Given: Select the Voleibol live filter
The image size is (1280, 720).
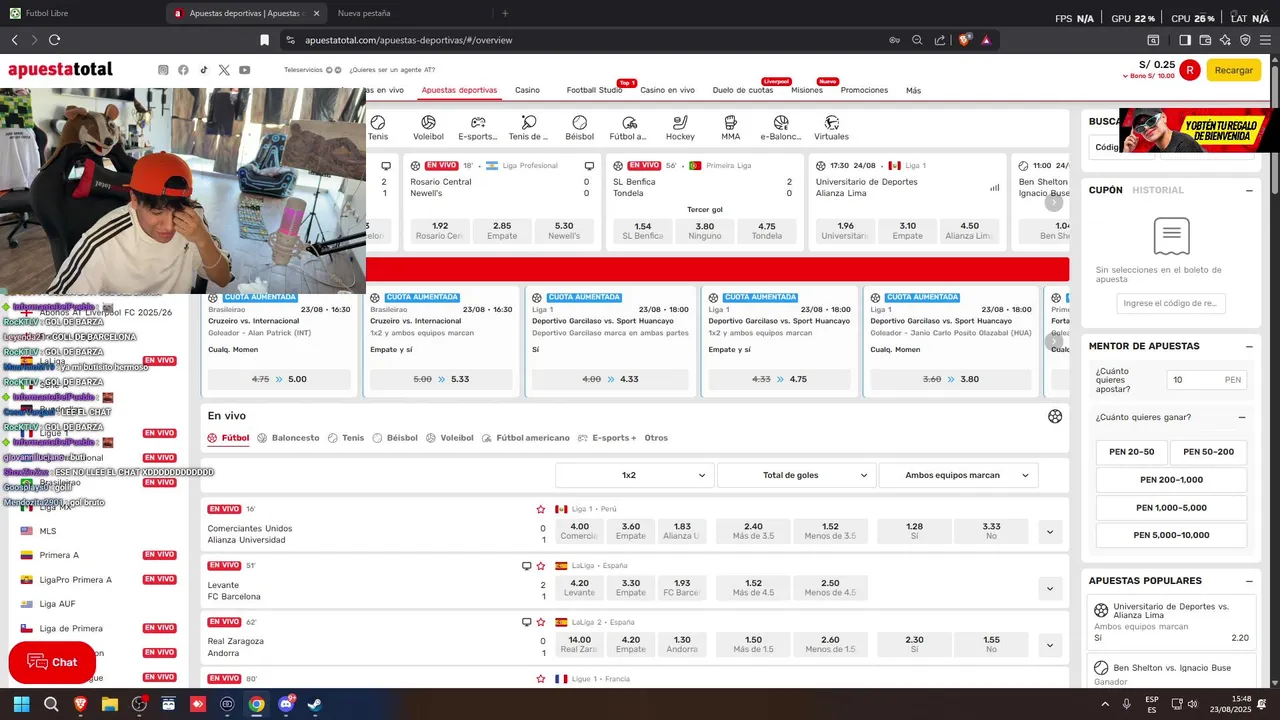Looking at the screenshot, I should [450, 438].
